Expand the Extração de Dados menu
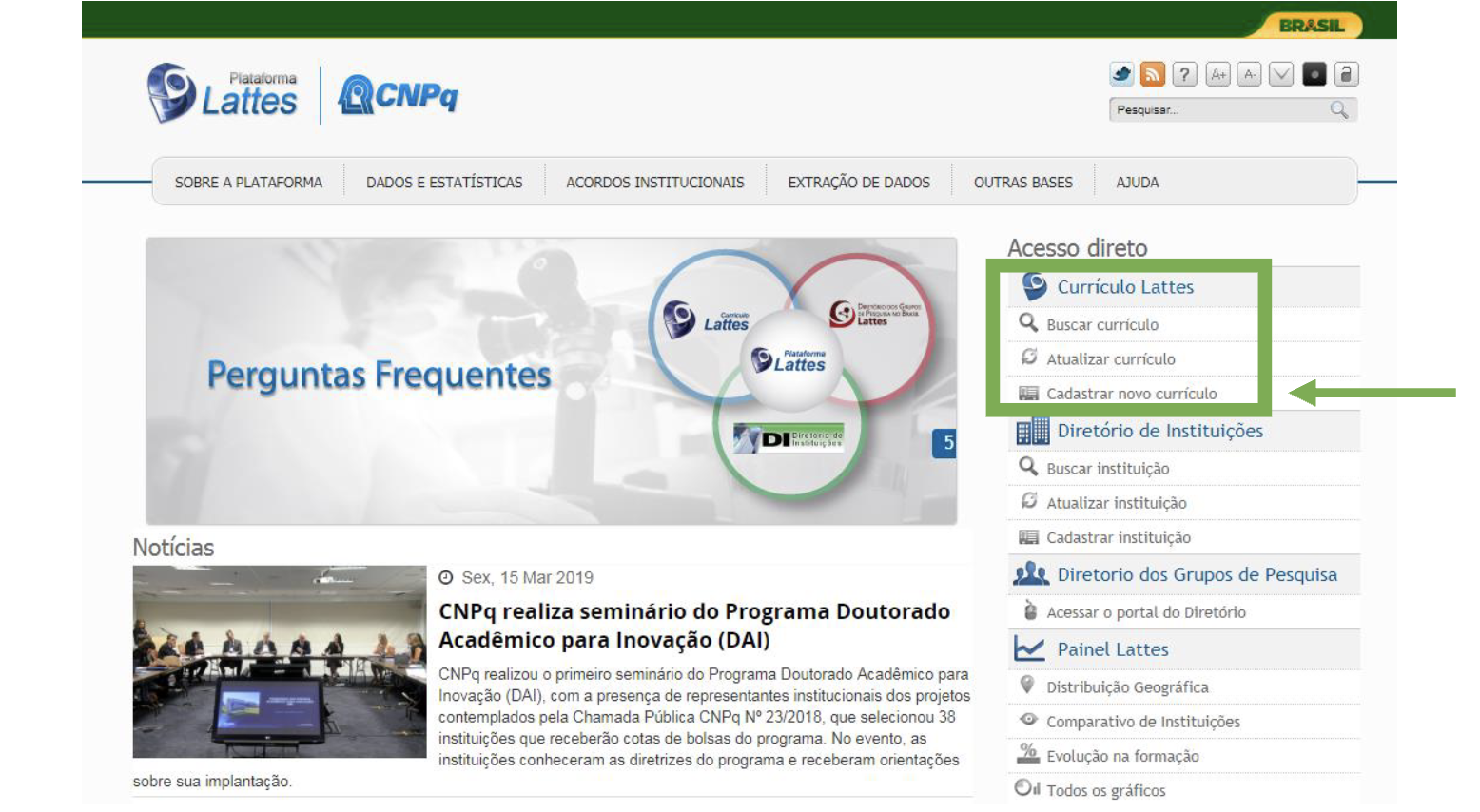Screen dimensions: 1480x812 click(858, 183)
